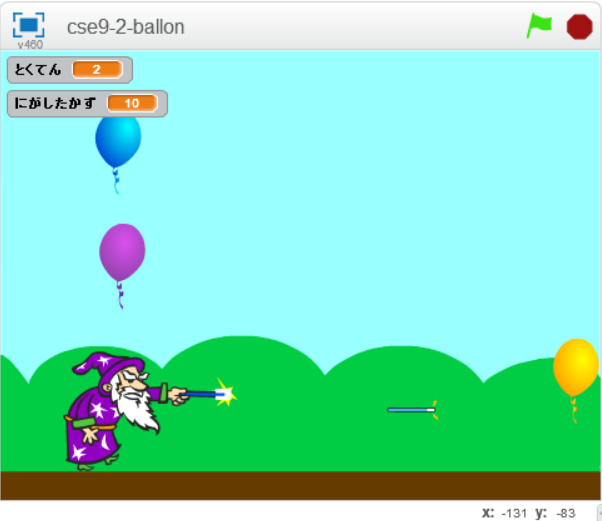Click the yellow balloon
Image resolution: width=602 pixels, height=521 pixels.
576,380
